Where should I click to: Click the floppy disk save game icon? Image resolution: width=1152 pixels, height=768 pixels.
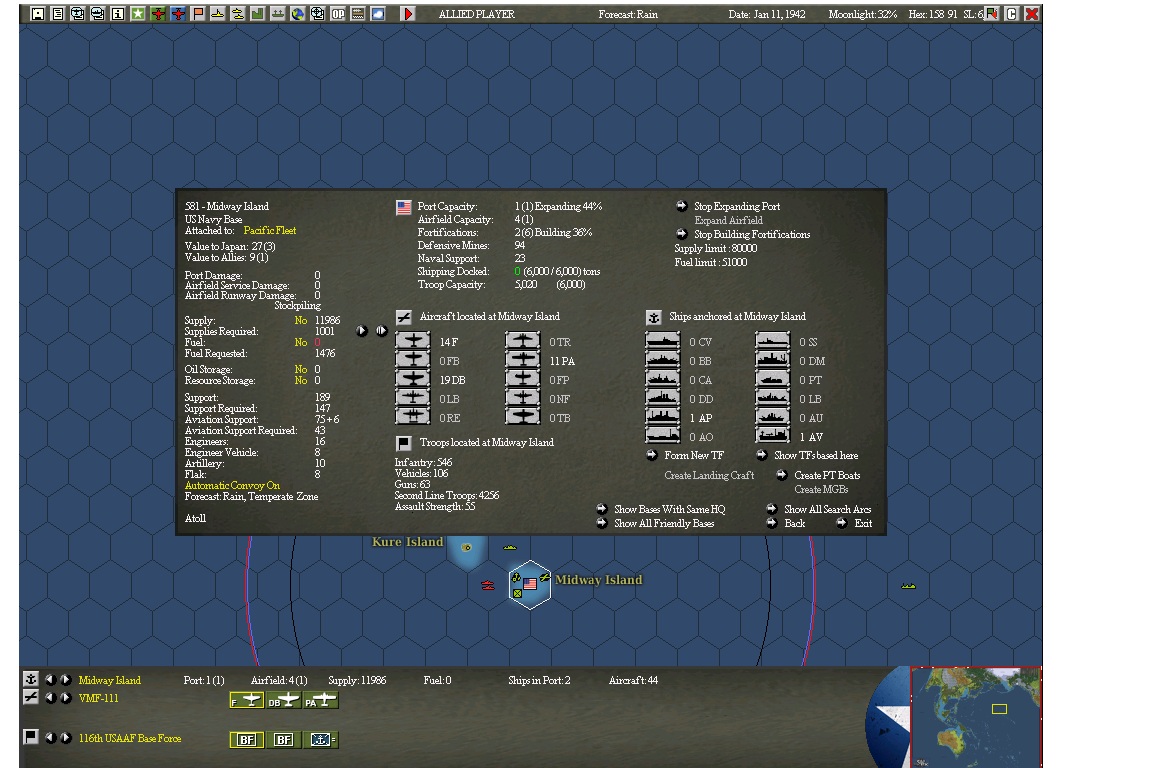click(x=37, y=14)
